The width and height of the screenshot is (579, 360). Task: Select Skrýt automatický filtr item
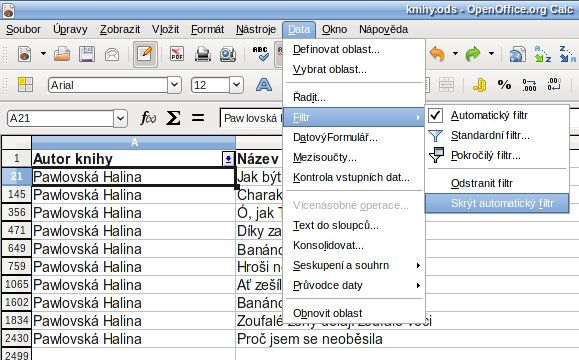point(497,203)
